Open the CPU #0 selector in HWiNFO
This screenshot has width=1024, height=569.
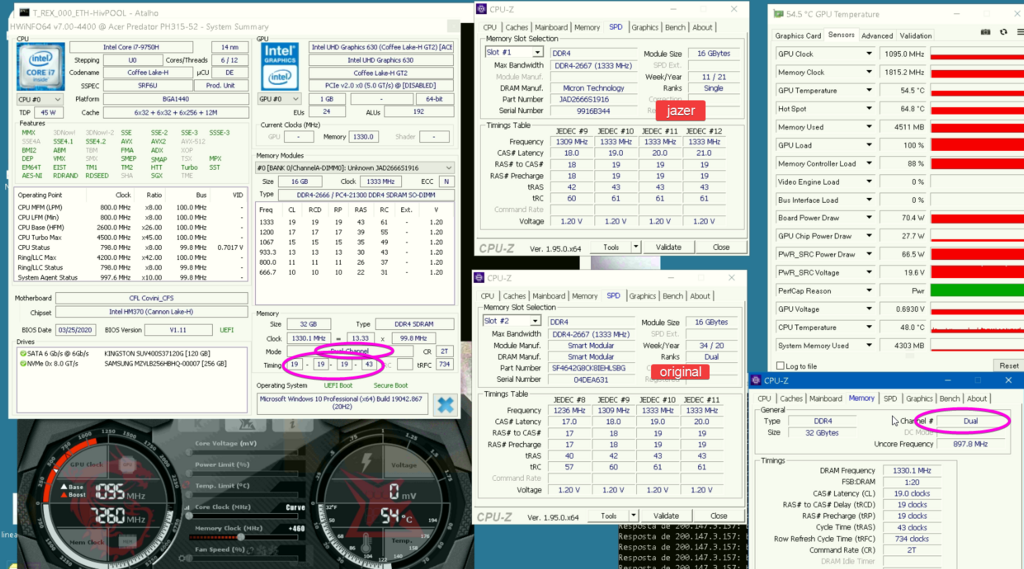tap(40, 99)
